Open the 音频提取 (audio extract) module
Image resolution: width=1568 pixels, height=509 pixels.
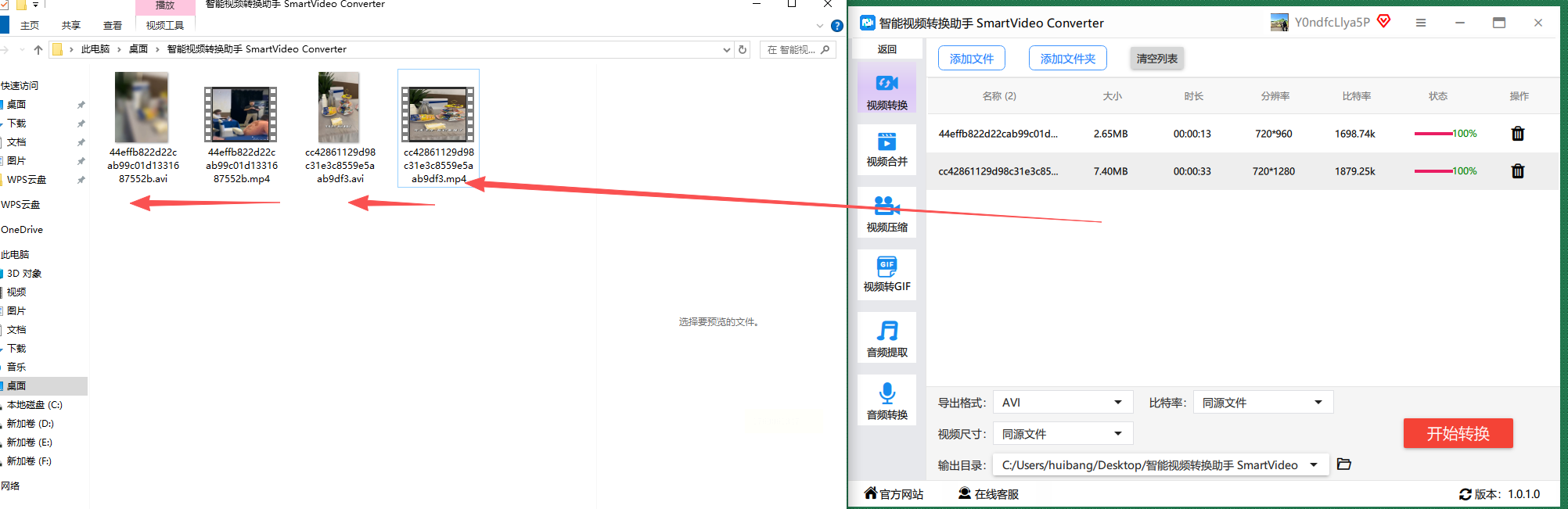(886, 339)
